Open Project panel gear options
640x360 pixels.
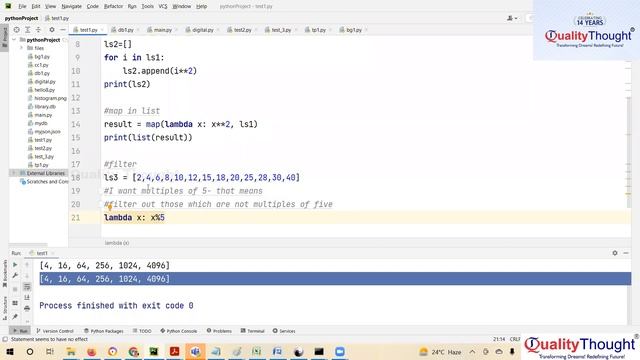coord(52,30)
